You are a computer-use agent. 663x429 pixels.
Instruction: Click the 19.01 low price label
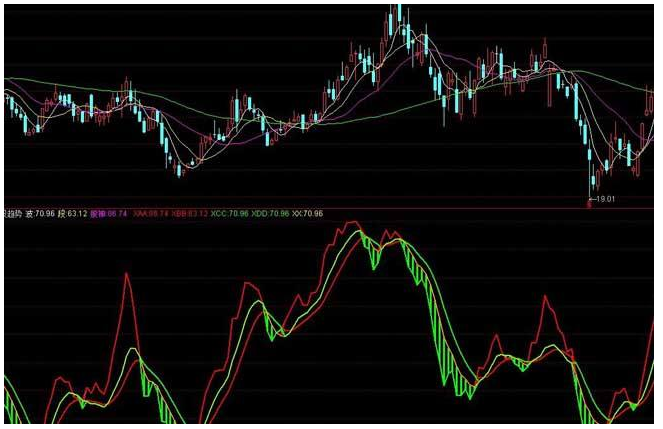pos(608,200)
